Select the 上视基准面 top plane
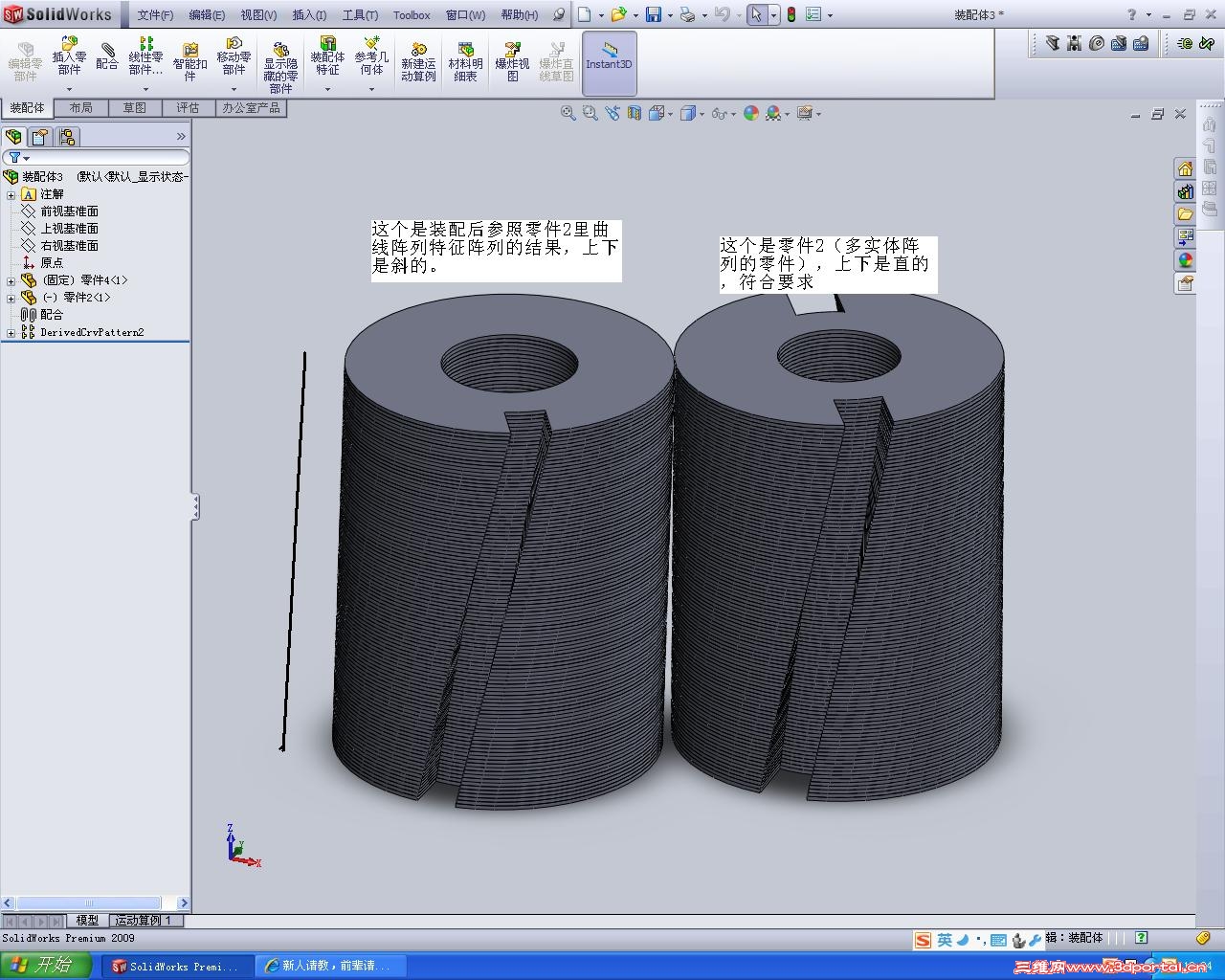Viewport: 1225px width, 980px height. coord(59,229)
